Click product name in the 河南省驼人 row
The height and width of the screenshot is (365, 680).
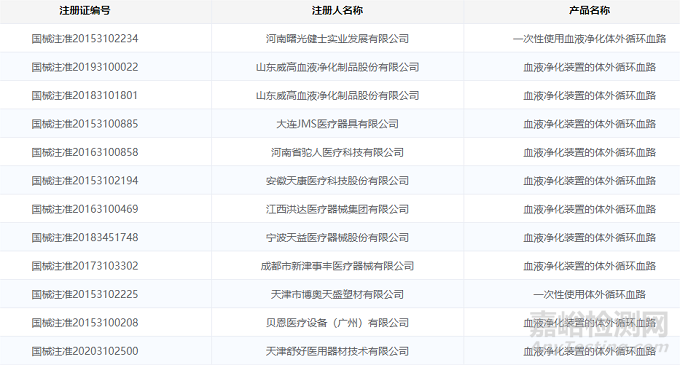click(589, 152)
